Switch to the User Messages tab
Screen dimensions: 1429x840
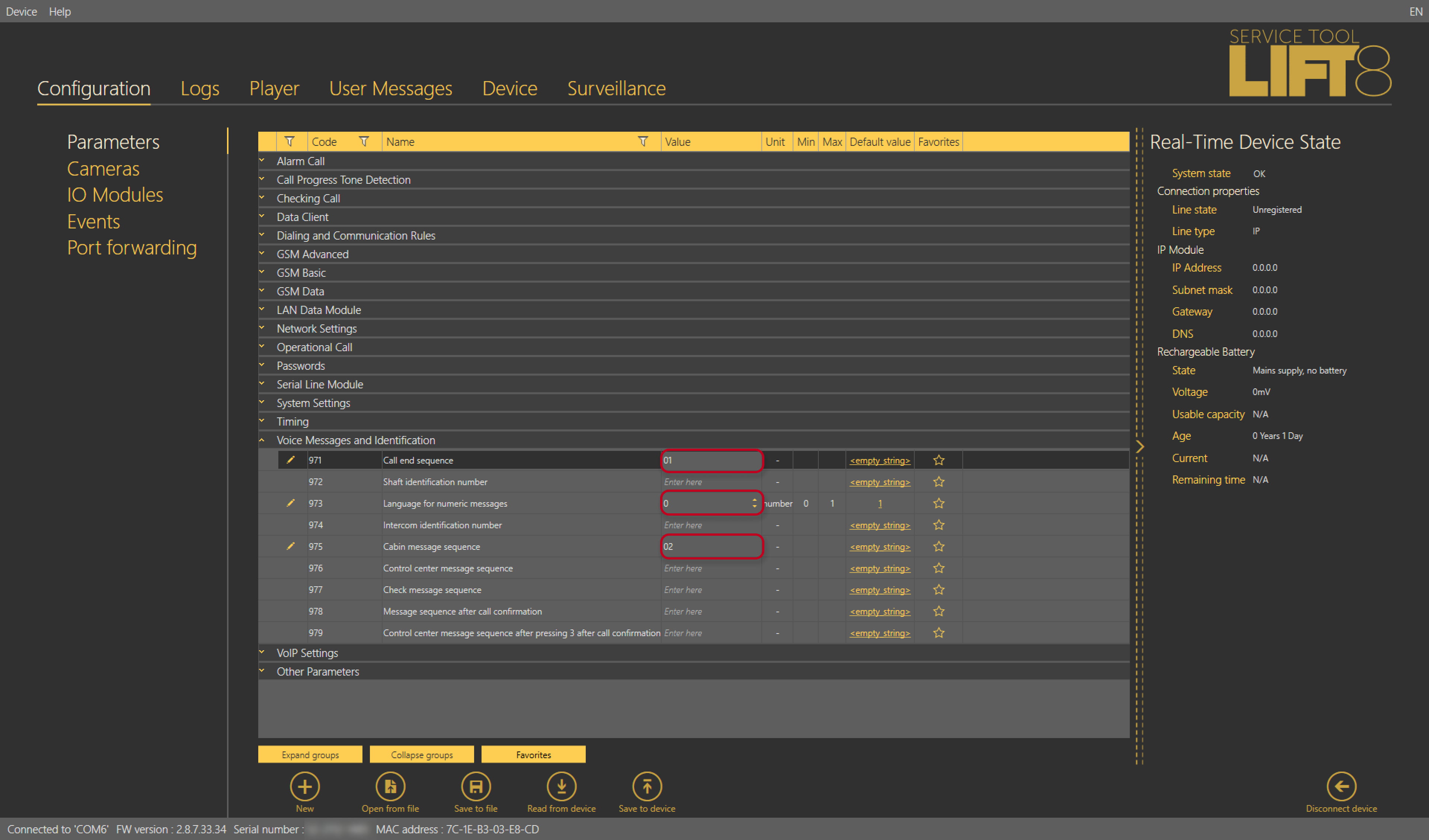391,89
